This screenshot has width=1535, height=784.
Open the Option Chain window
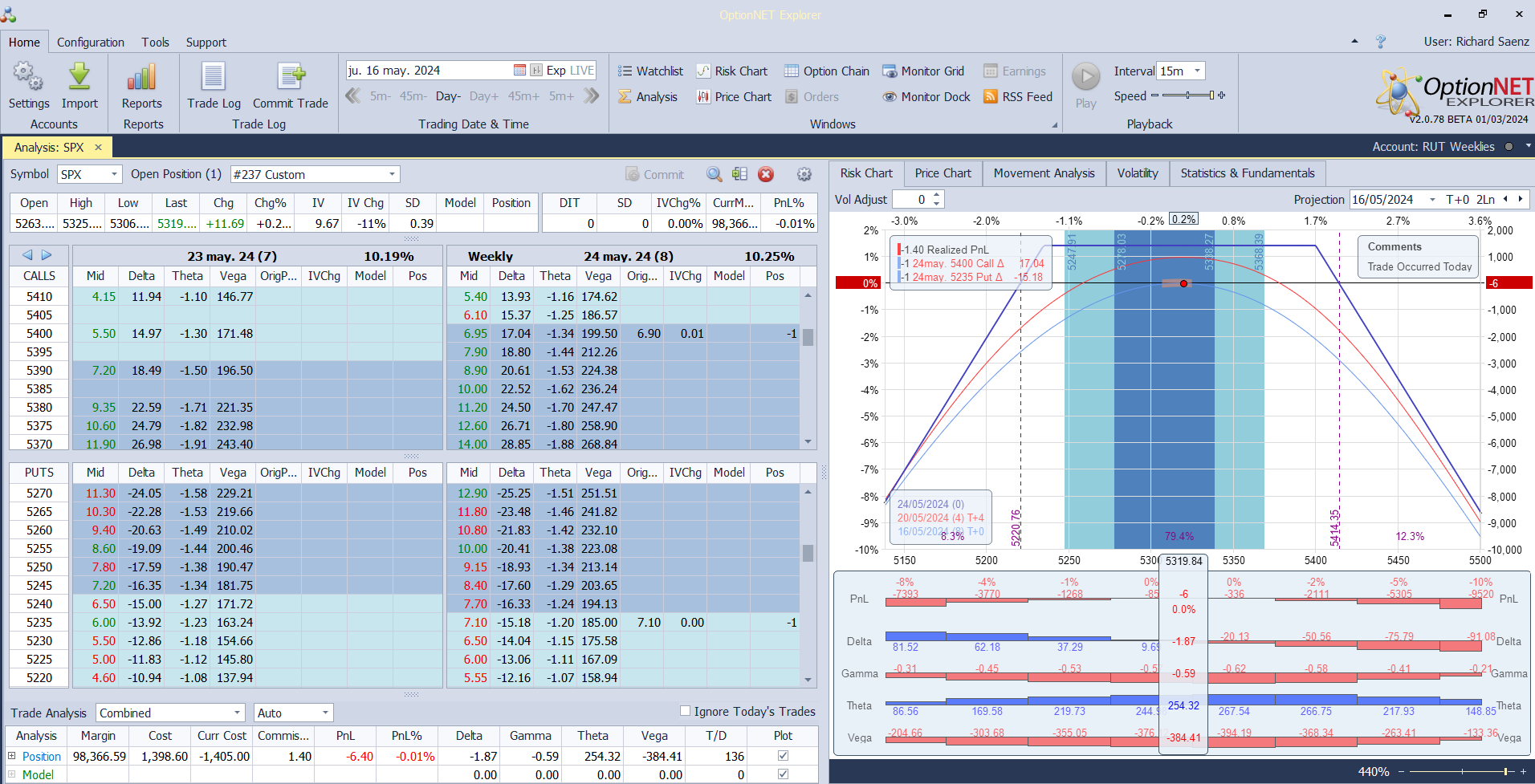point(826,71)
